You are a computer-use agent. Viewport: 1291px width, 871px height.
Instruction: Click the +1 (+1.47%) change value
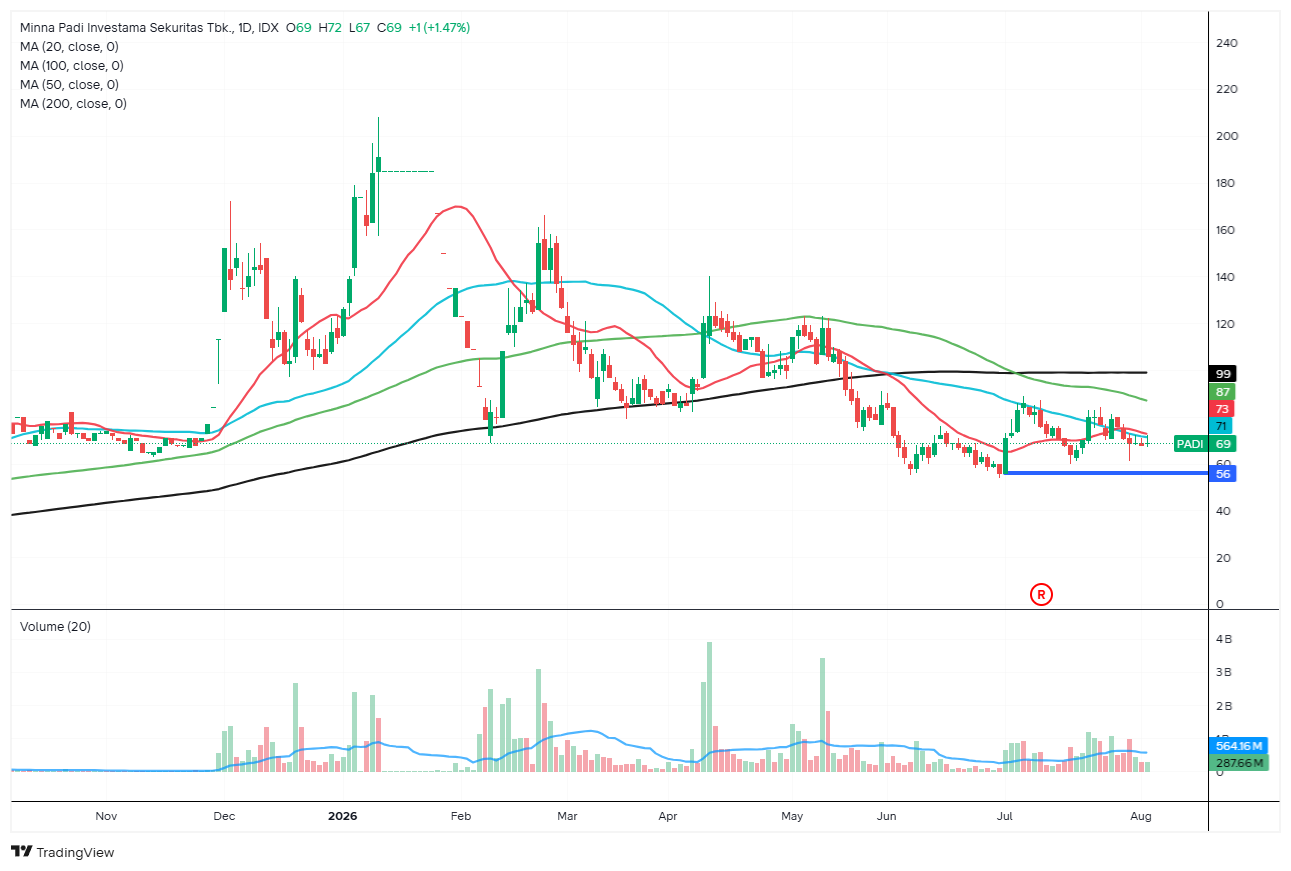(x=439, y=28)
